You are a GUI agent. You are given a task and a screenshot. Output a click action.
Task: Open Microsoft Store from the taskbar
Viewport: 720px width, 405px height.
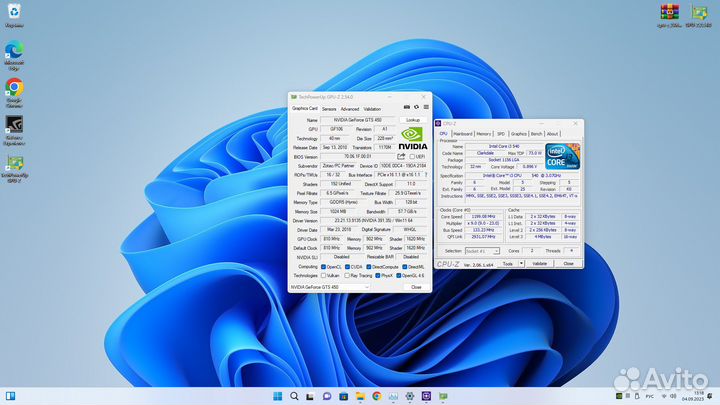pyautogui.click(x=343, y=396)
